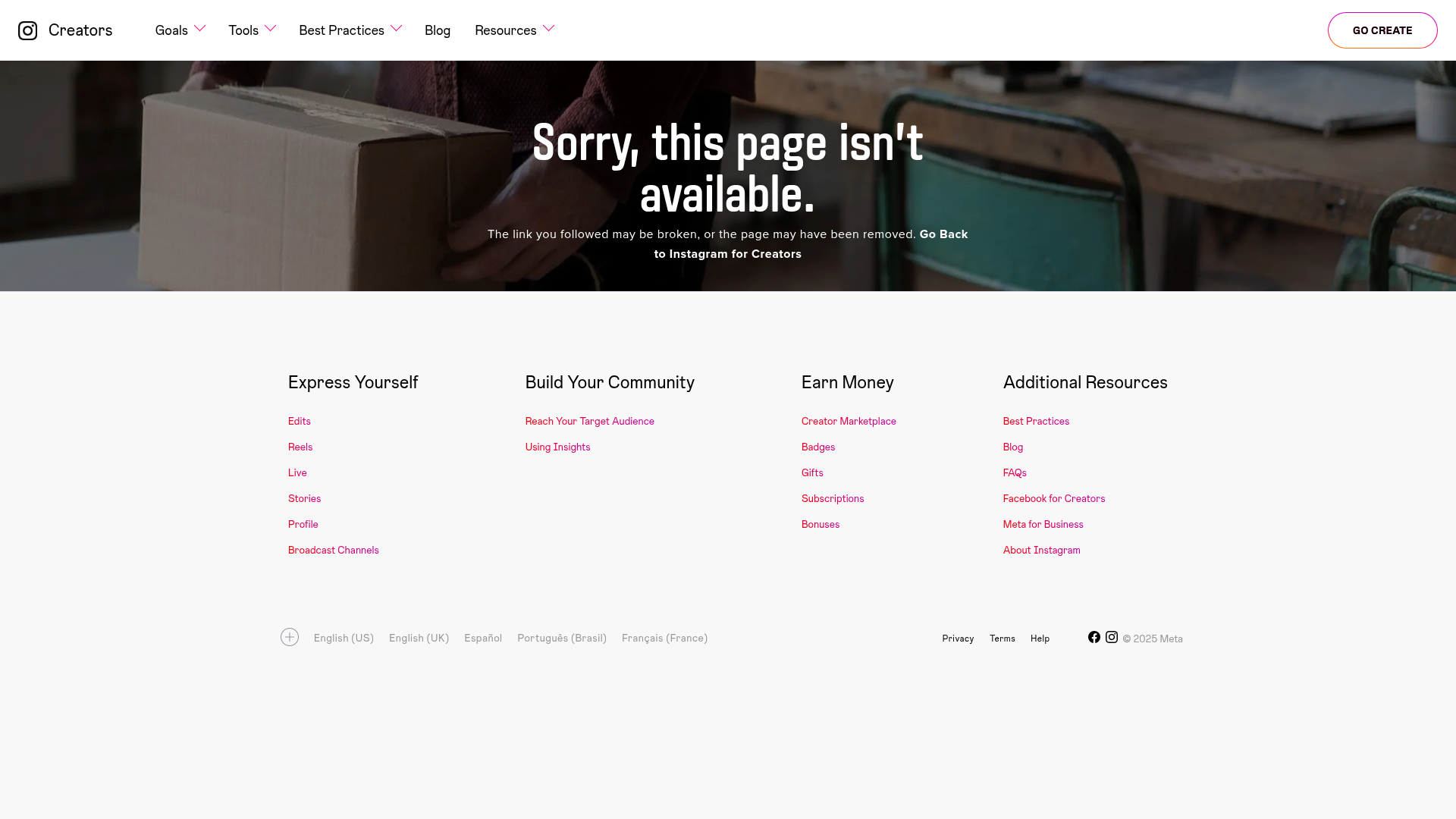
Task: Open Reach Your Target Audience link
Action: click(x=590, y=421)
